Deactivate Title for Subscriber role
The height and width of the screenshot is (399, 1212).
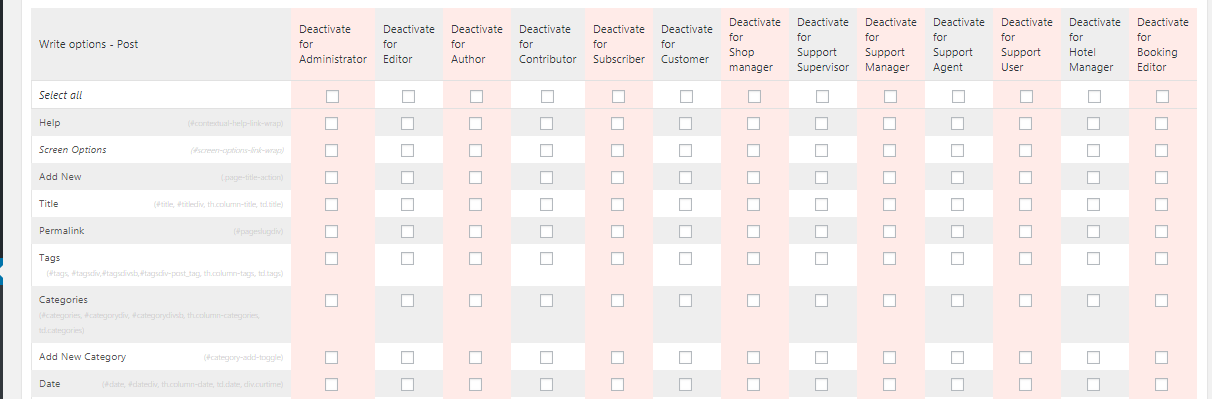(617, 204)
